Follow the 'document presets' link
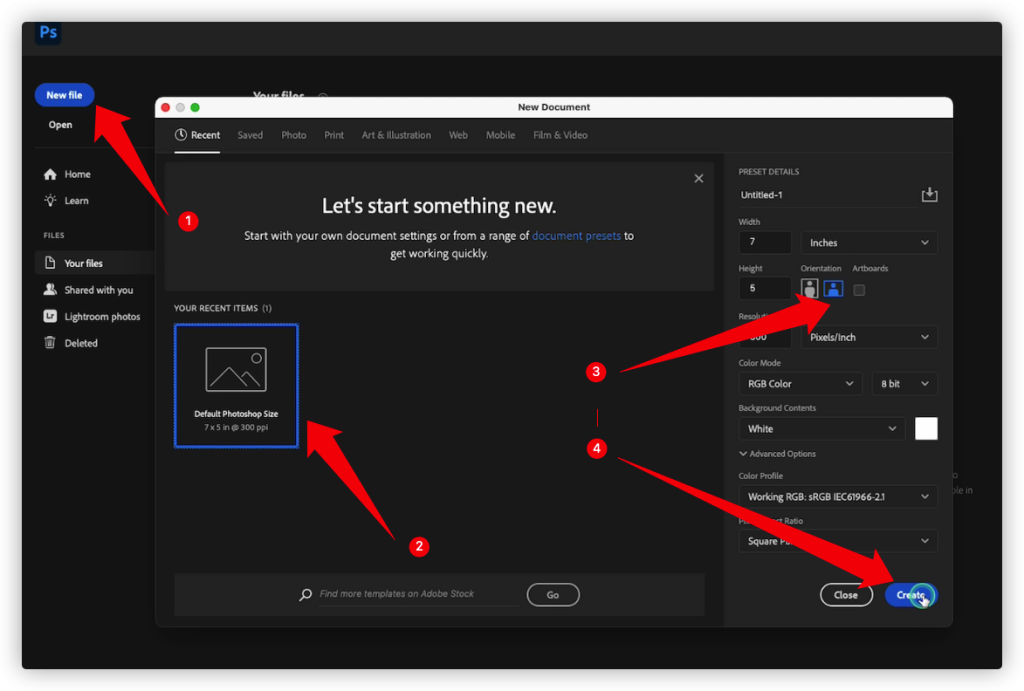Viewport: 1024px width, 691px height. point(576,235)
